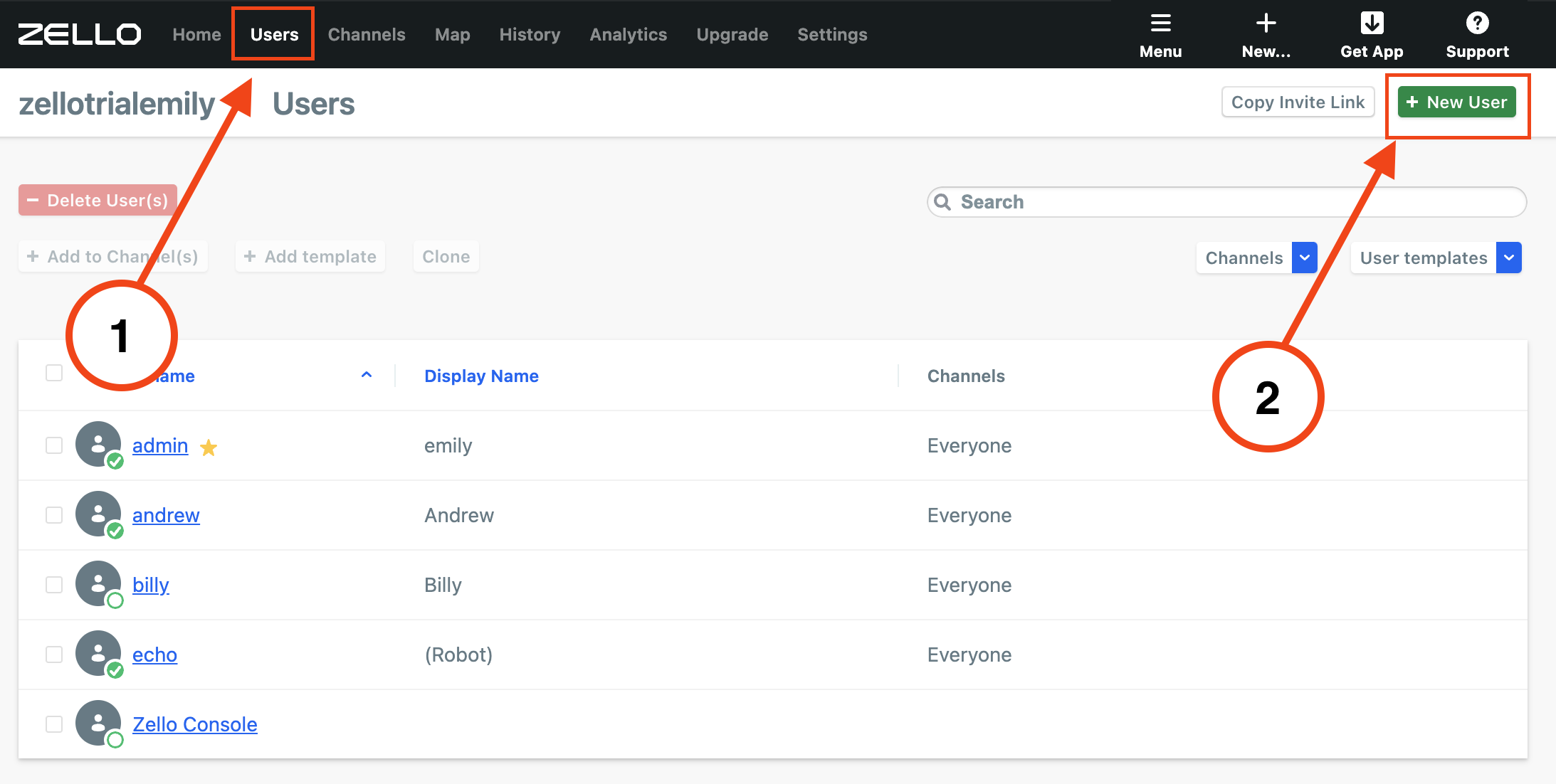This screenshot has height=784, width=1556.
Task: Check the admin row checkbox
Action: tap(54, 445)
